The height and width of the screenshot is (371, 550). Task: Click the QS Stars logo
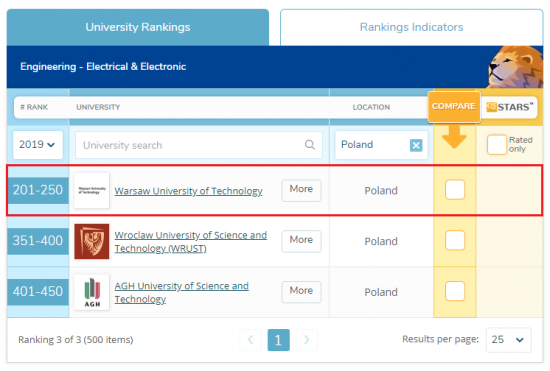coord(510,107)
